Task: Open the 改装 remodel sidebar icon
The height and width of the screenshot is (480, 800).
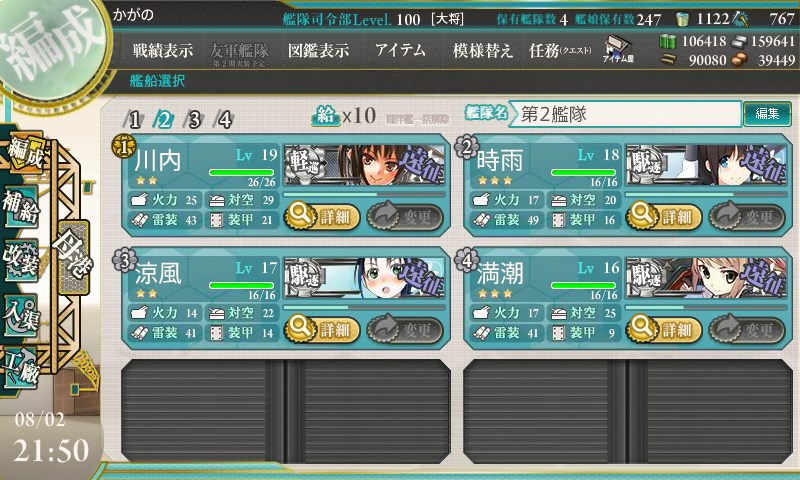Action: point(20,260)
